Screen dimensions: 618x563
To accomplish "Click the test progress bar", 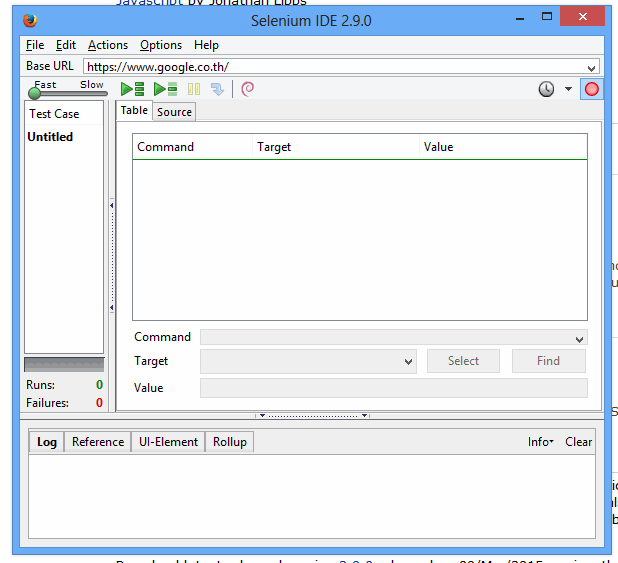I will coord(64,365).
